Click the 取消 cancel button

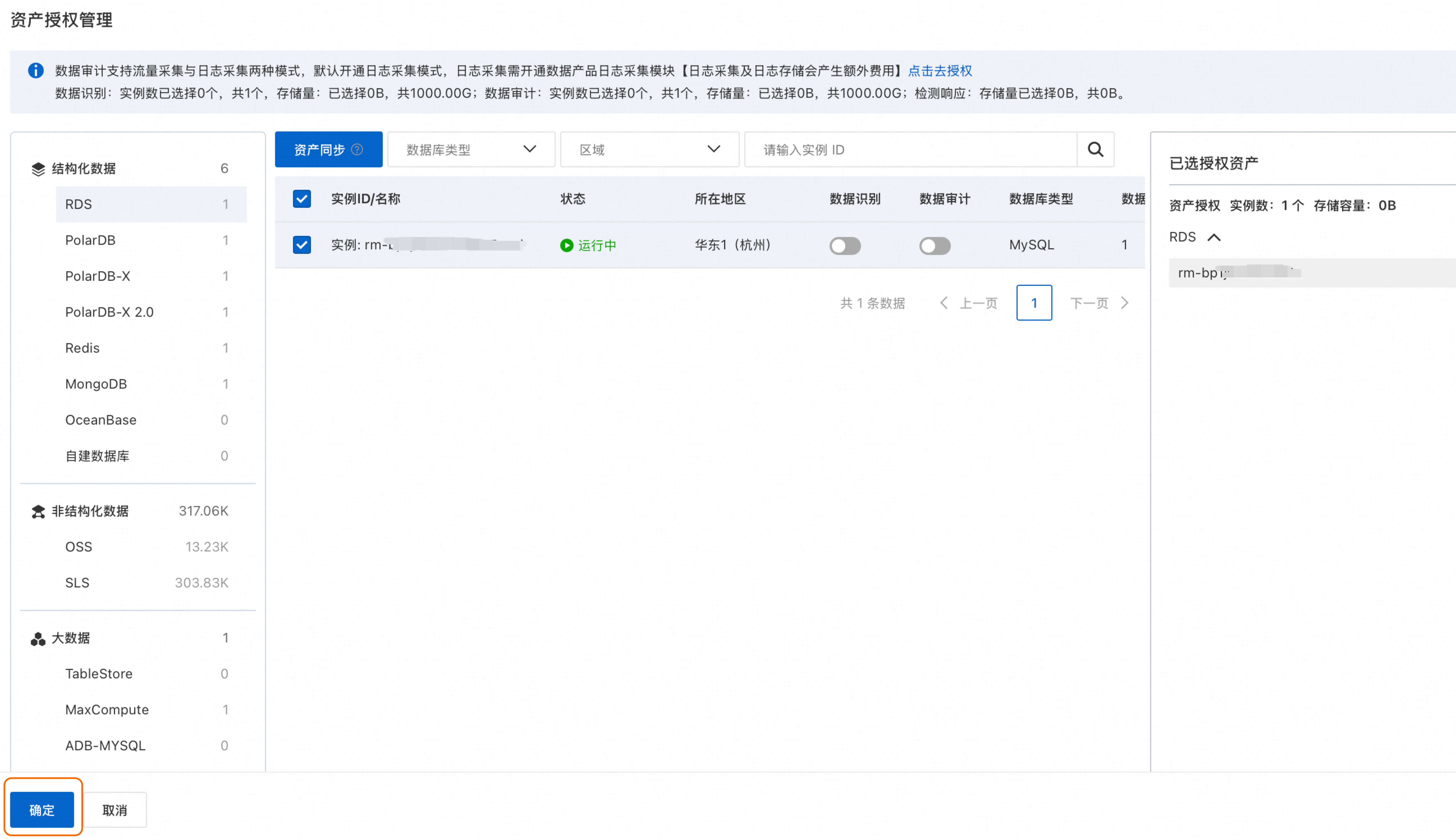[115, 810]
